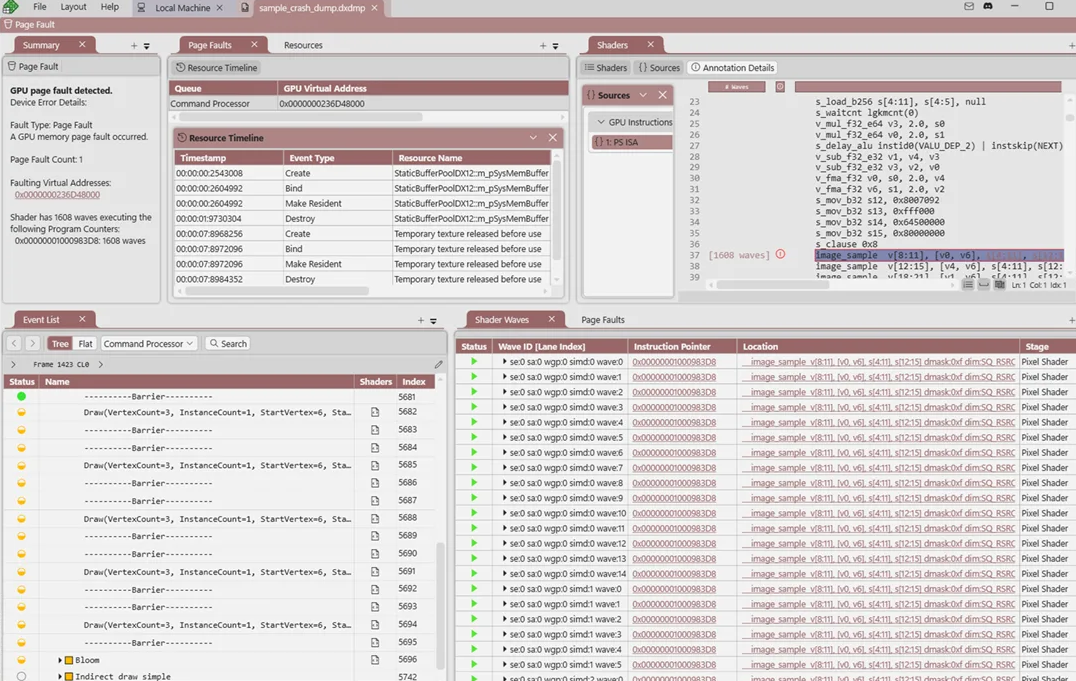Switch to the Resources tab
1076x681 pixels.
303,45
